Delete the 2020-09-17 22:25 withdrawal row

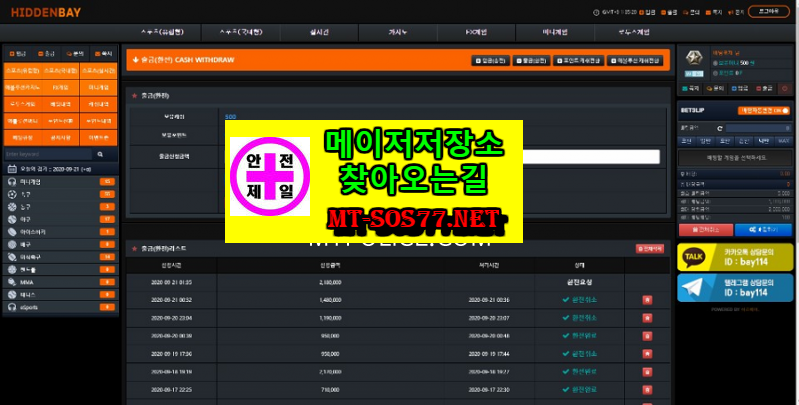[x=647, y=390]
